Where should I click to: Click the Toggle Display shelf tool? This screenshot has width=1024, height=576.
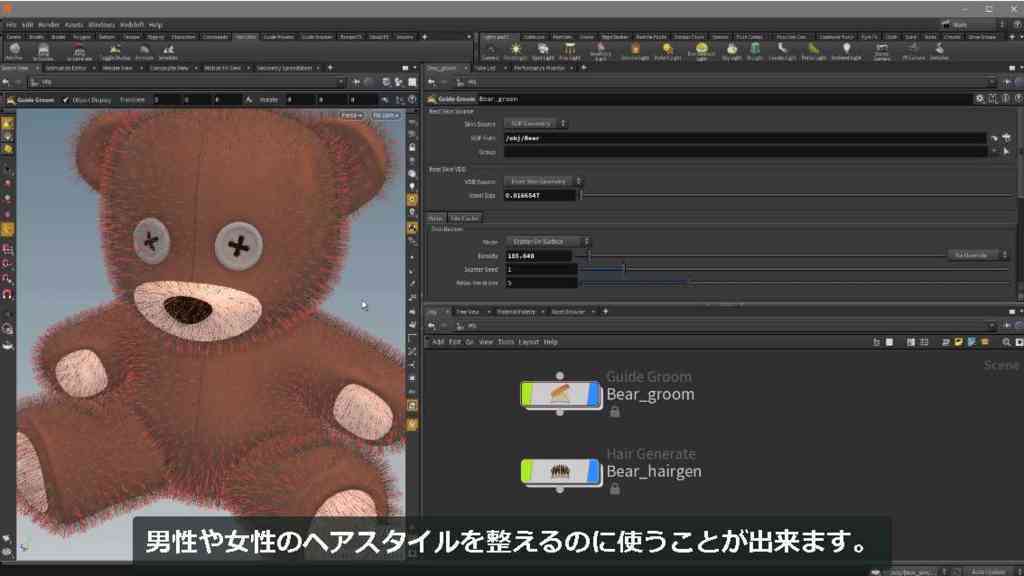[x=115, y=52]
